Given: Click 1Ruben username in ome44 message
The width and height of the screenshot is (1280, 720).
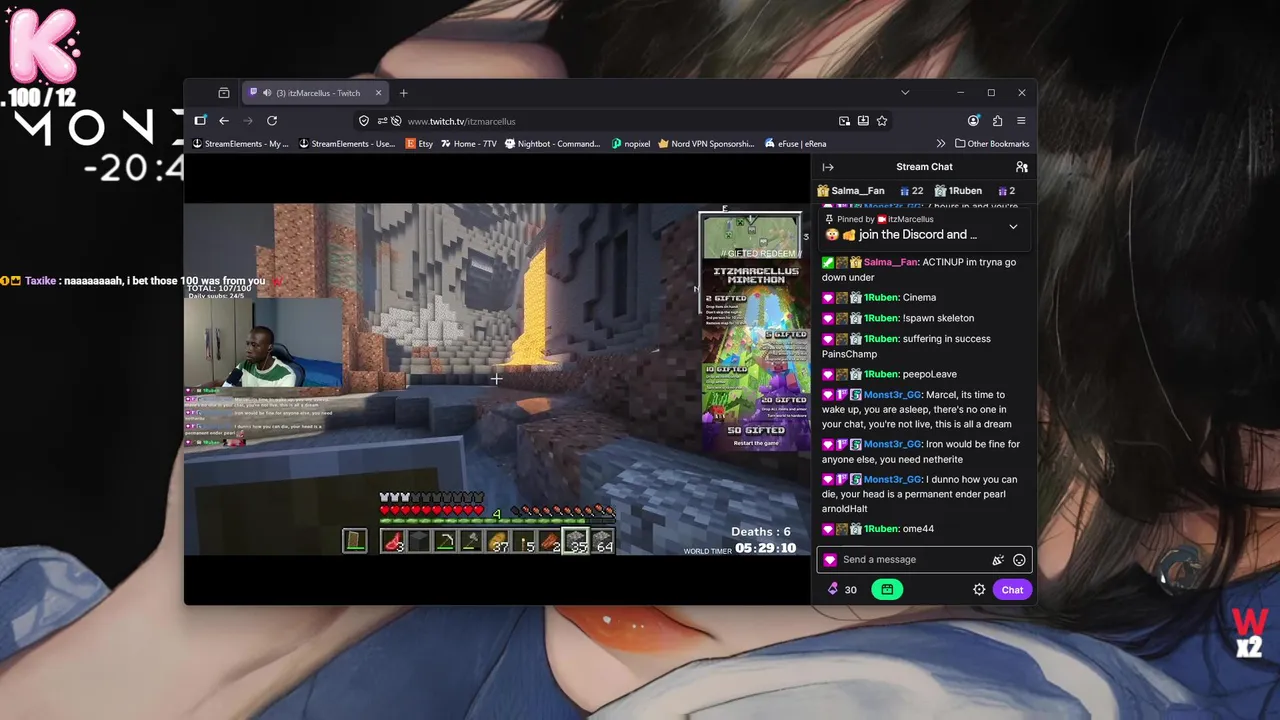Looking at the screenshot, I should pyautogui.click(x=880, y=529).
